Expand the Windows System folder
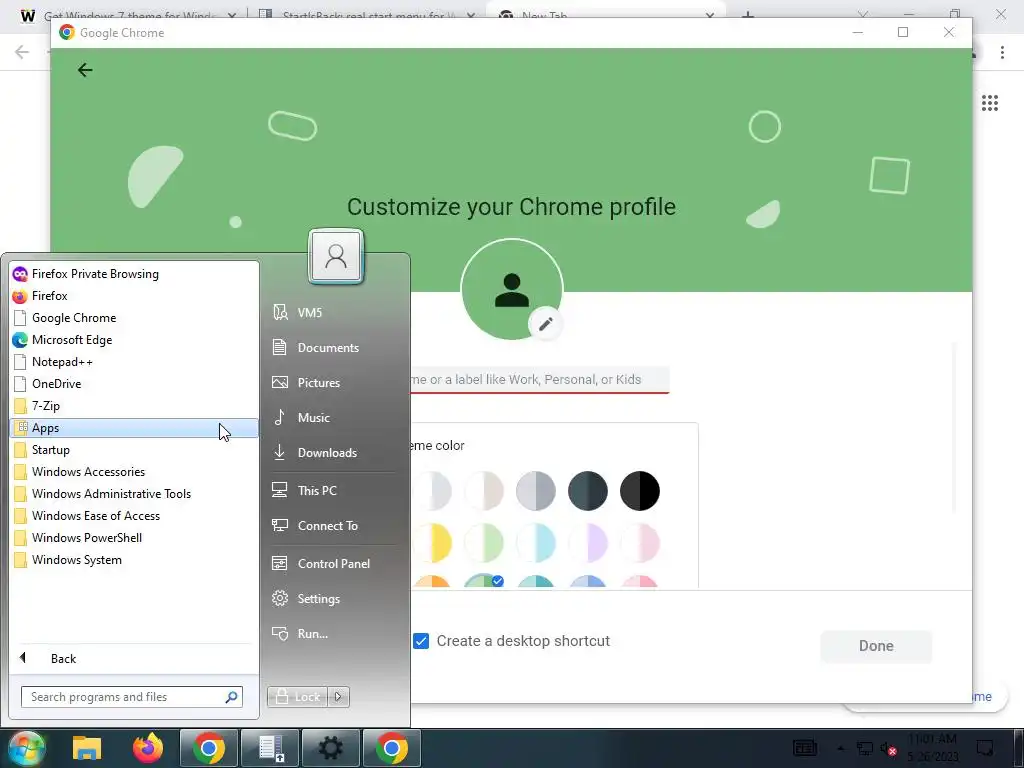1024x768 pixels. click(134, 560)
